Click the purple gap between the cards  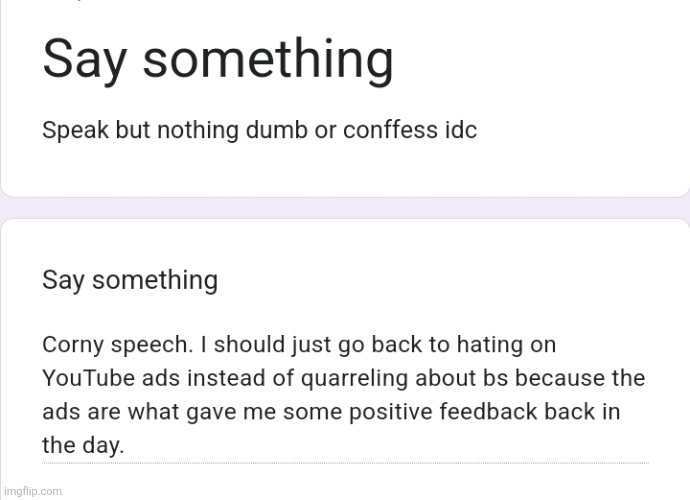point(344,207)
